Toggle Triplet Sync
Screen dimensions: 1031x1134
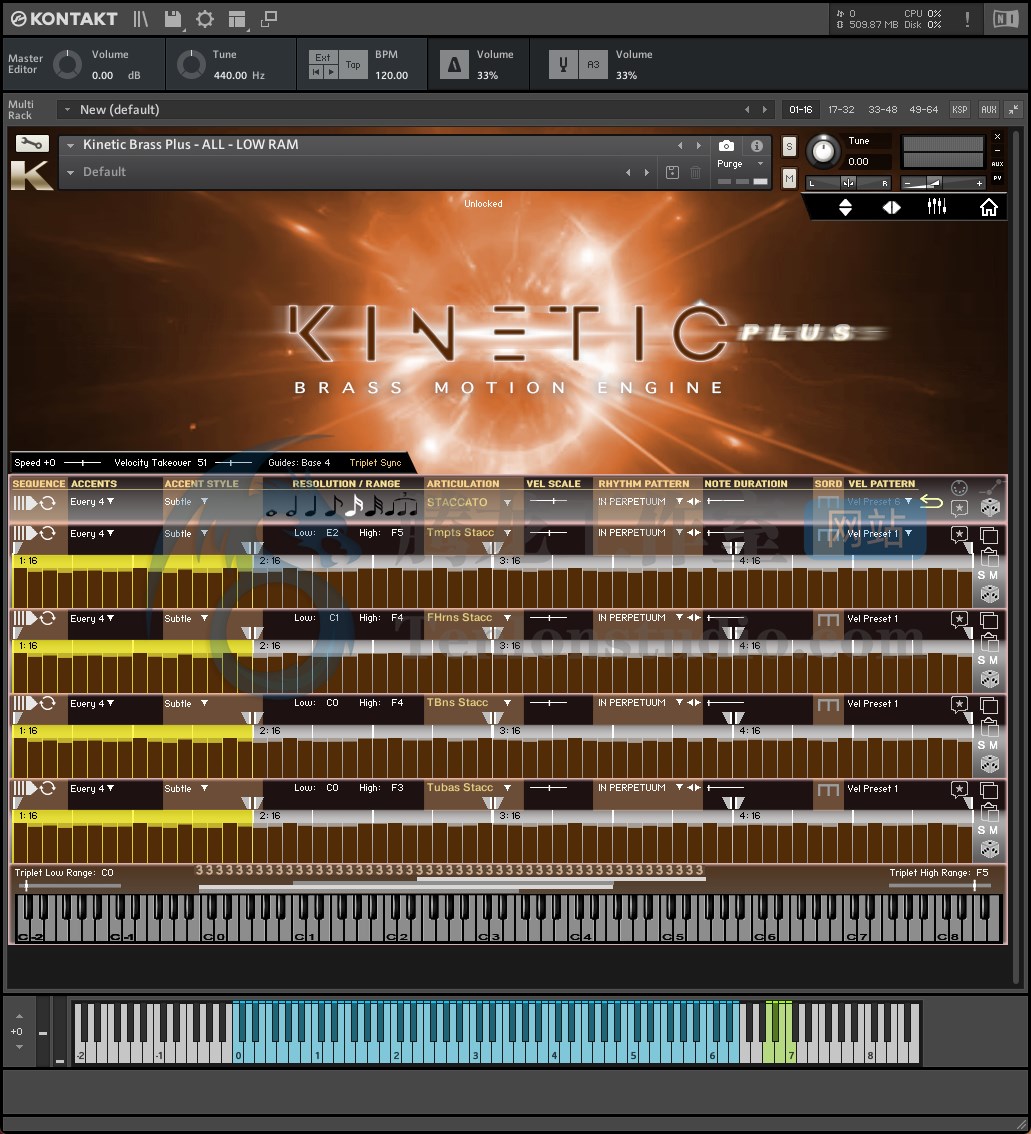click(x=375, y=463)
